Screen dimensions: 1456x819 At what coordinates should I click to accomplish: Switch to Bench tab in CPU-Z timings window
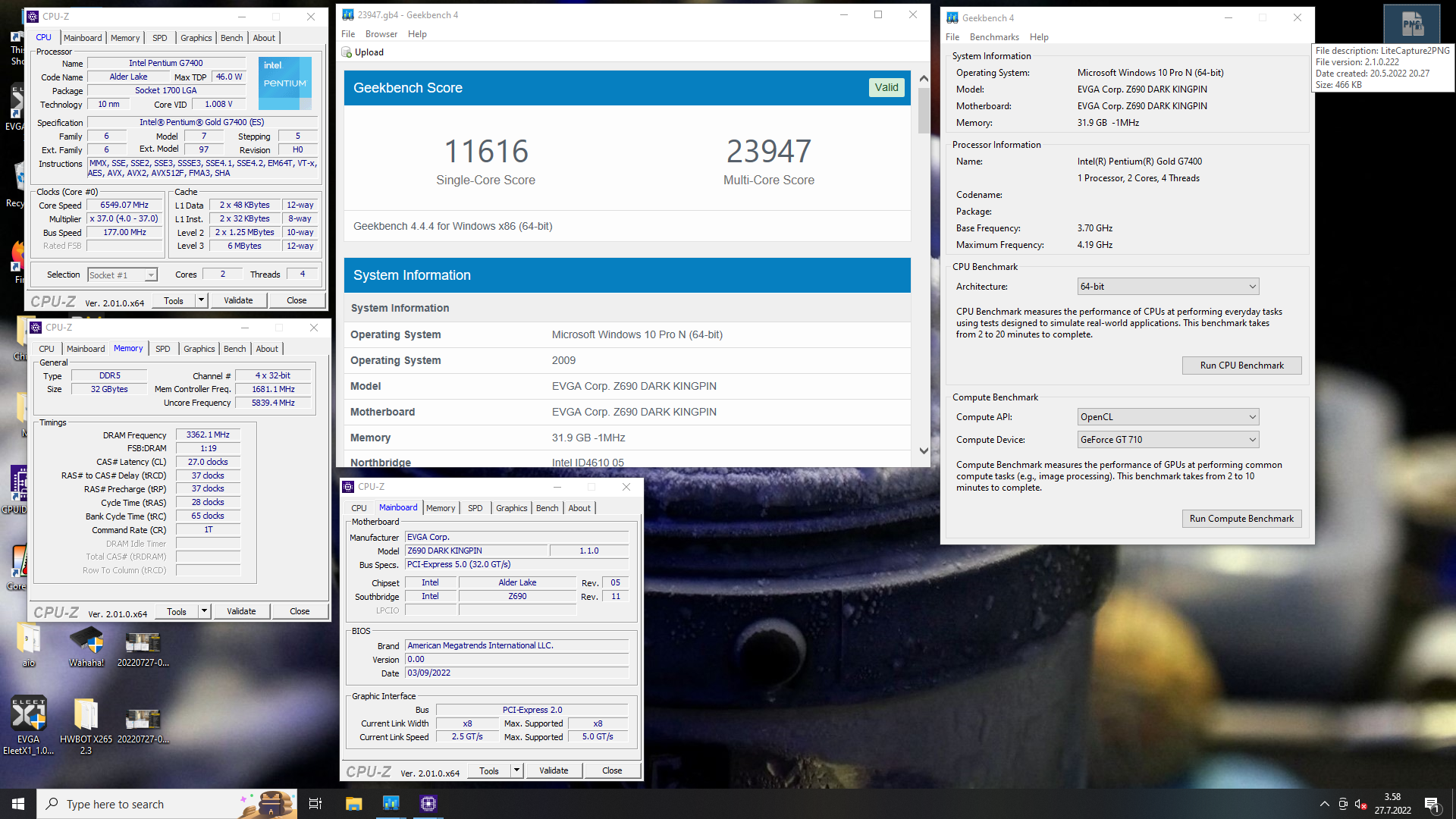pos(235,349)
